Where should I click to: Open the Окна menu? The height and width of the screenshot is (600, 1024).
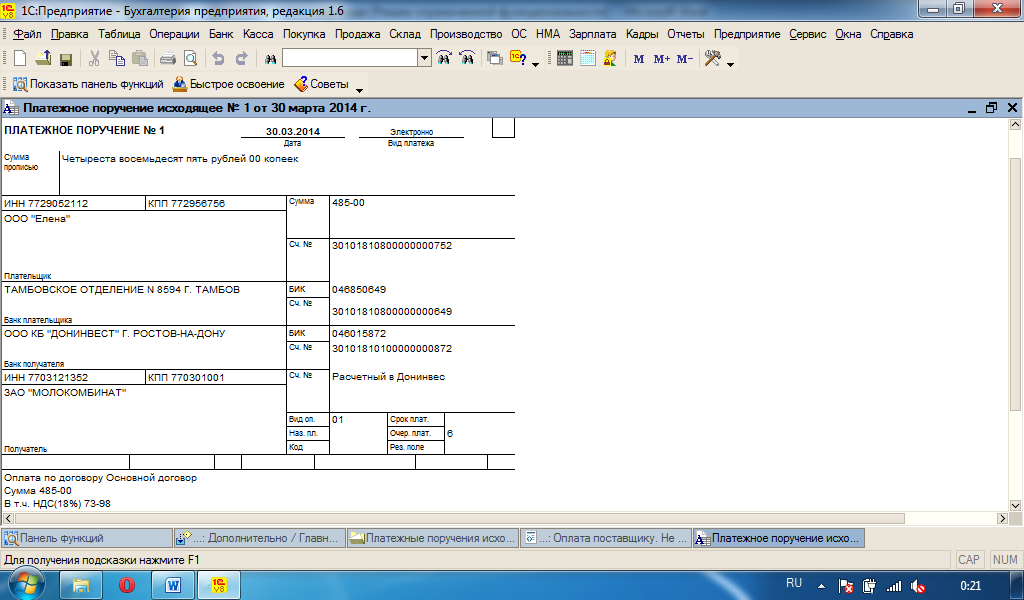(848, 34)
